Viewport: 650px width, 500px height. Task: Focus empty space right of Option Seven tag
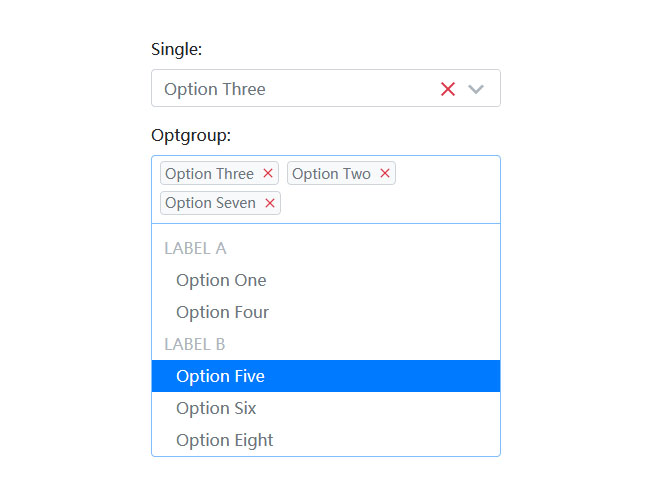390,203
